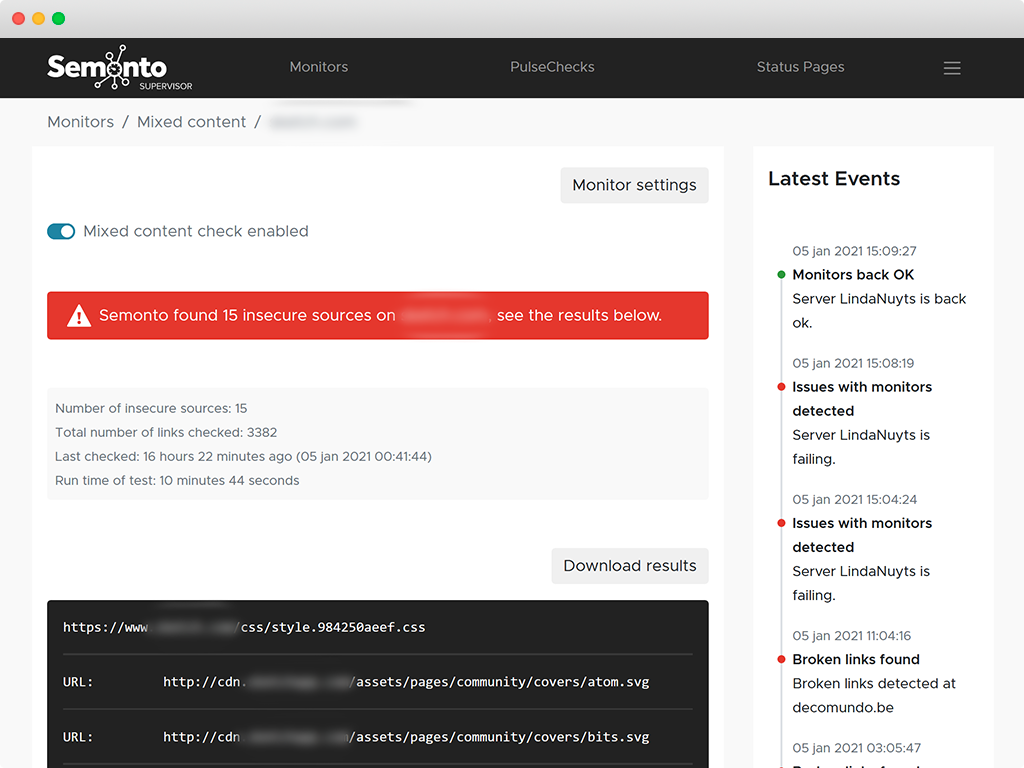The image size is (1024, 768).
Task: Click the red insecure sources alert banner
Action: (378, 316)
